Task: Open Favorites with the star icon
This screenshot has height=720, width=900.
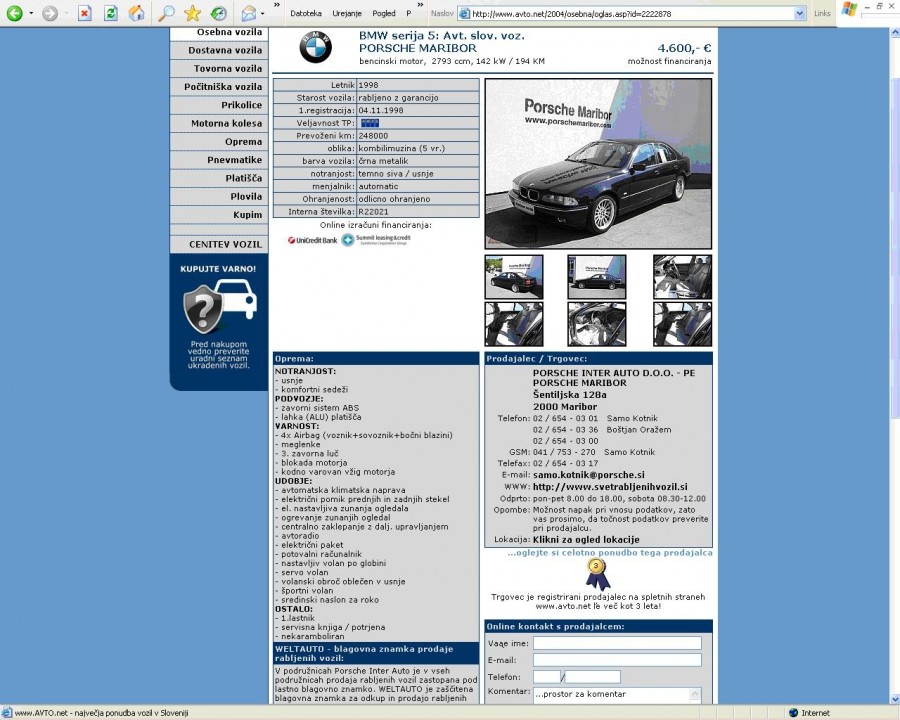Action: click(x=193, y=13)
